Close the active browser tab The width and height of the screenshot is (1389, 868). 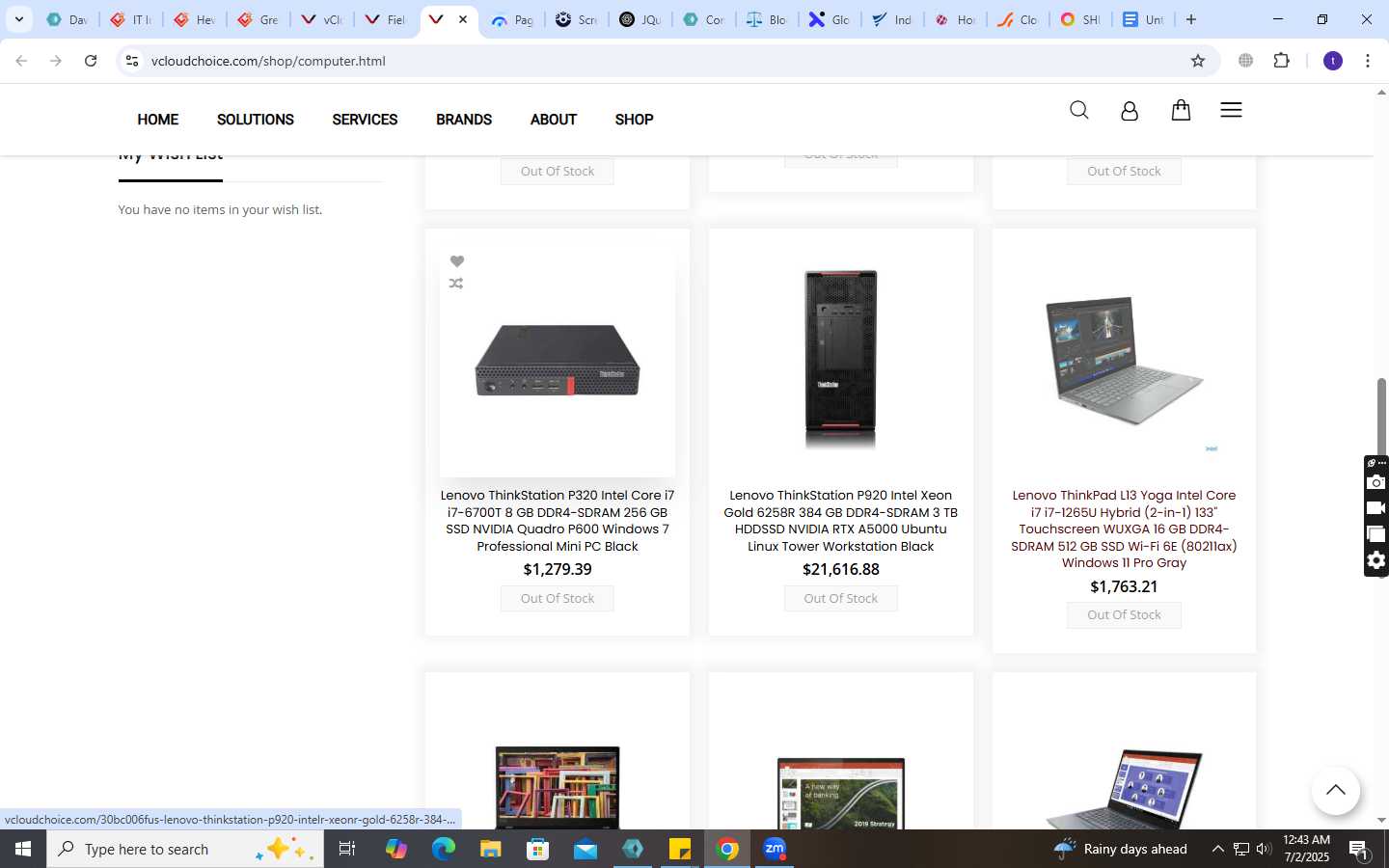(463, 19)
